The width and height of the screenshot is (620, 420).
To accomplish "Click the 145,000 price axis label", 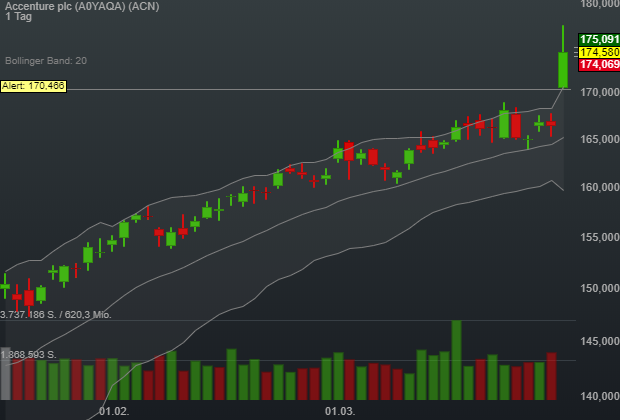I will [x=600, y=341].
